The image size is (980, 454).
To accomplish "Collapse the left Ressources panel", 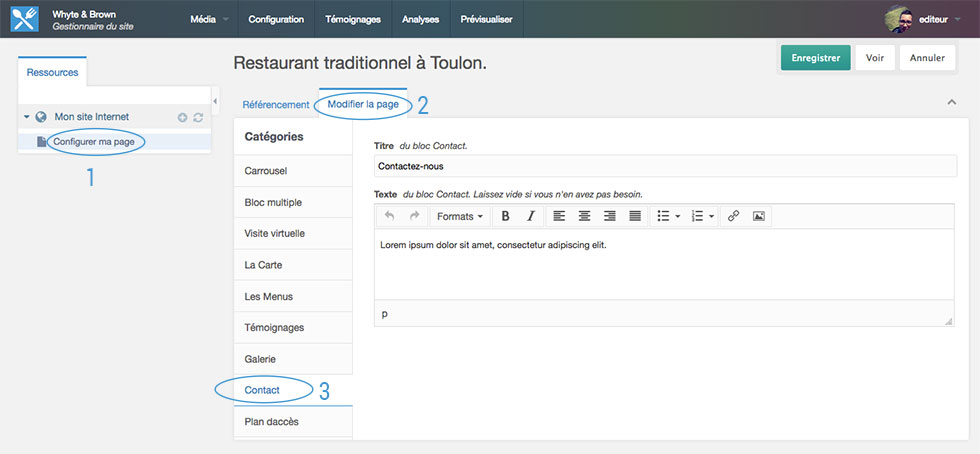I will [x=215, y=100].
